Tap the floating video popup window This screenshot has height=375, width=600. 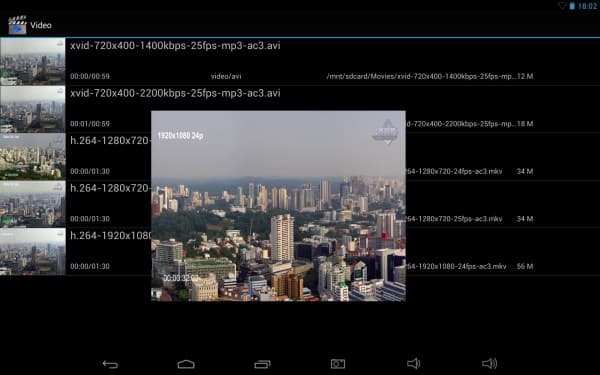(278, 206)
